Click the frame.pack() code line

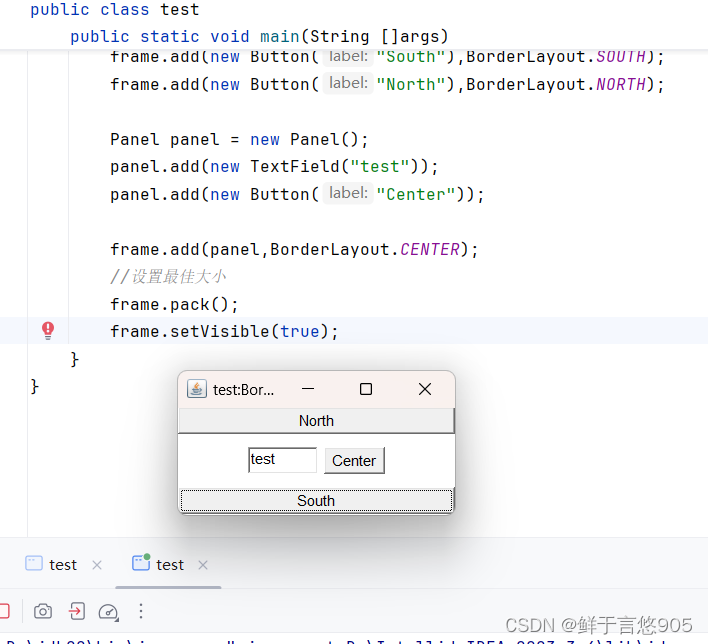click(x=174, y=304)
